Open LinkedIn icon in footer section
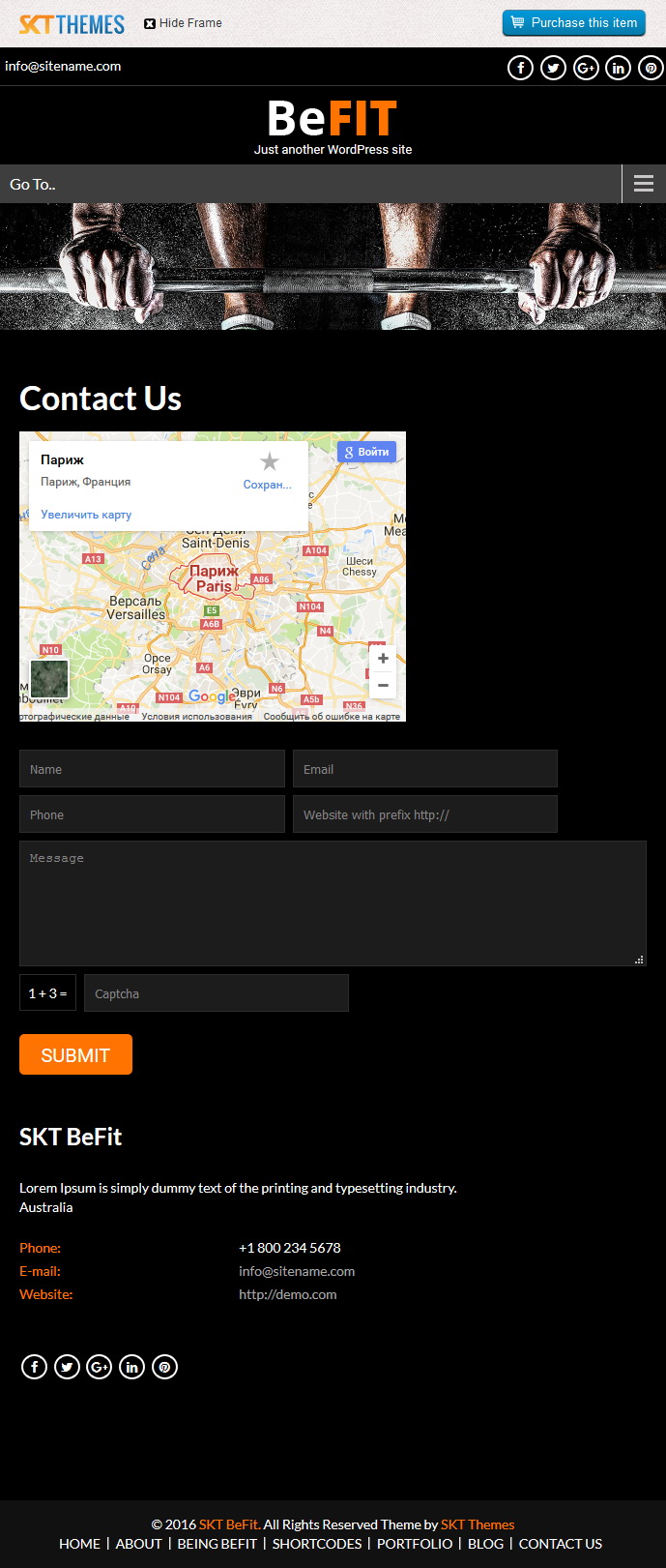 (132, 1367)
